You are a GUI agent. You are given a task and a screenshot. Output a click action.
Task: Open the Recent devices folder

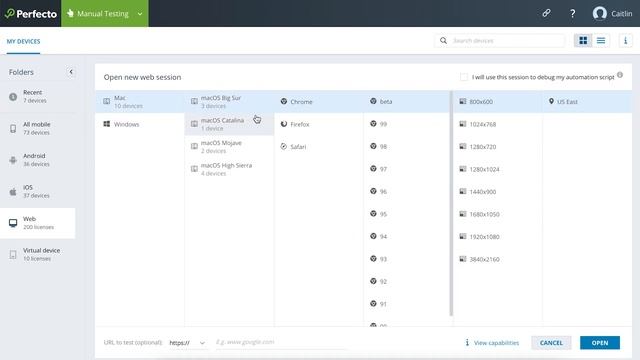pyautogui.click(x=38, y=96)
